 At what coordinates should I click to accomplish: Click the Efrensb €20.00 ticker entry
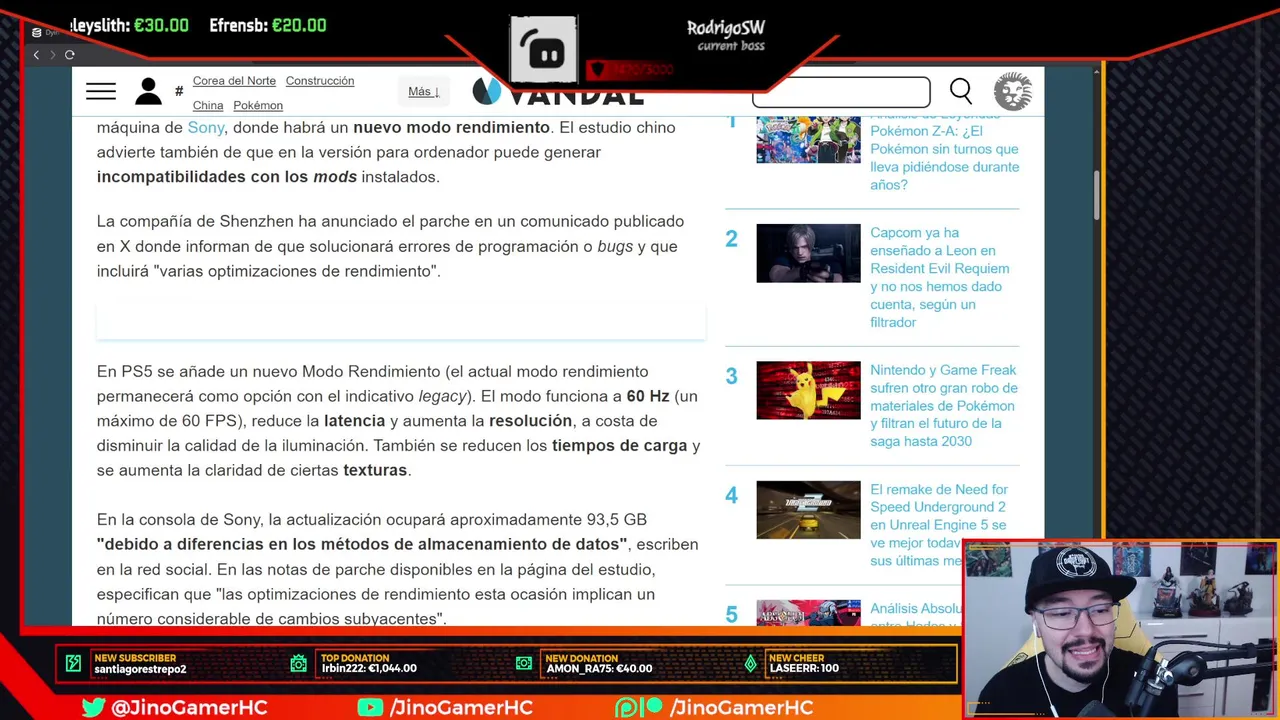pyautogui.click(x=268, y=26)
